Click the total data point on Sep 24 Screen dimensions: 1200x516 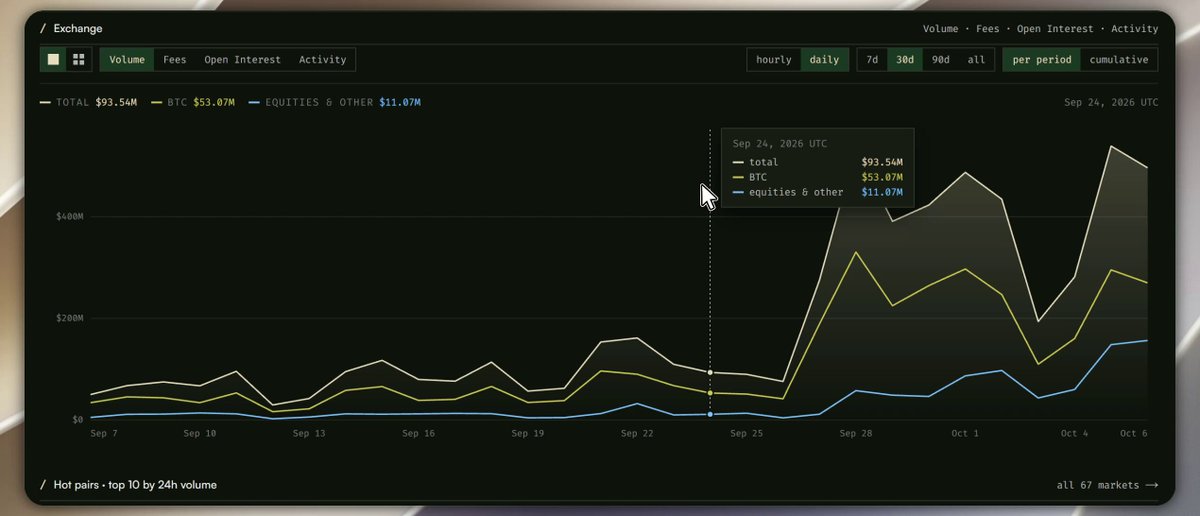click(x=710, y=372)
